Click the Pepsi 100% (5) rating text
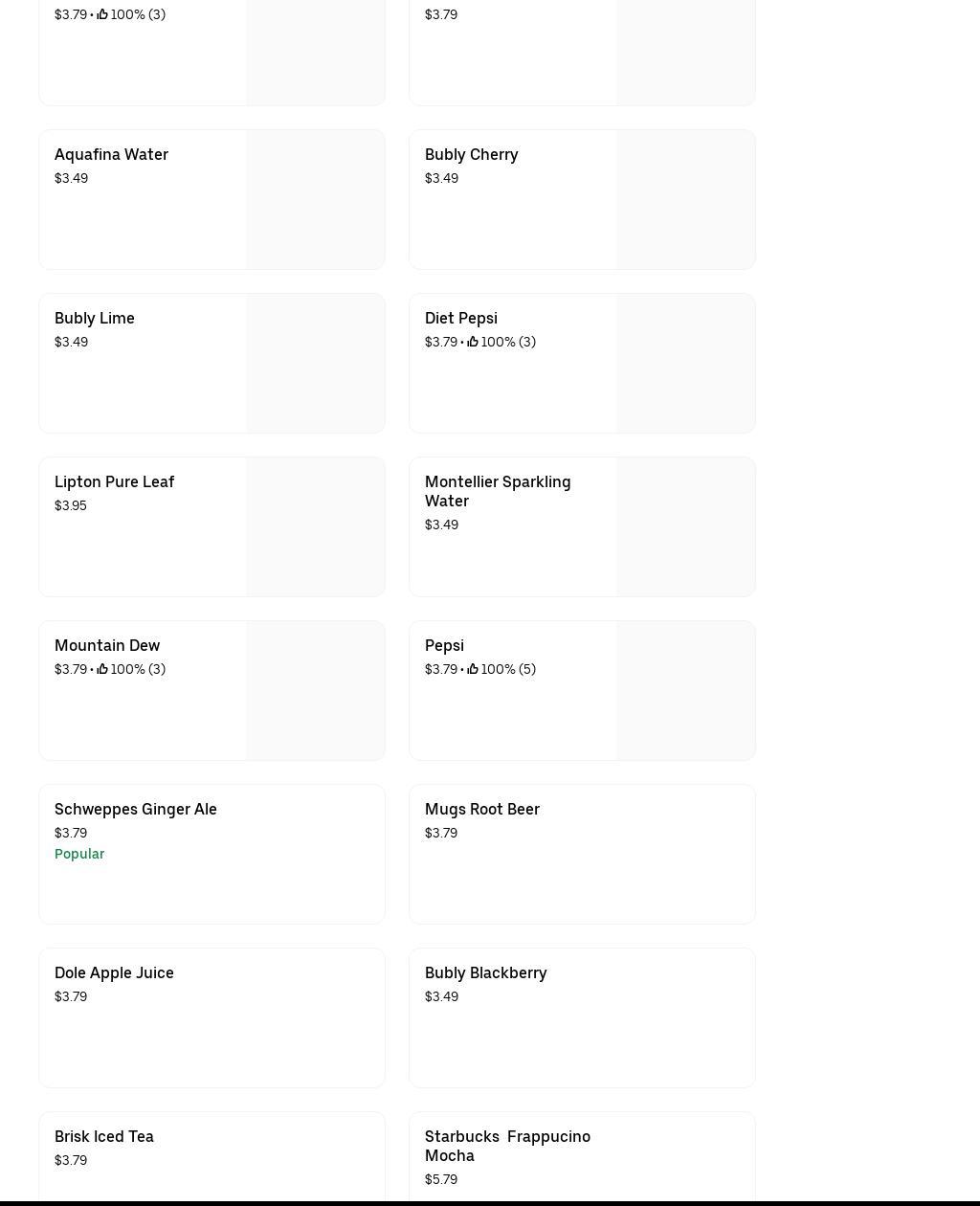Image resolution: width=980 pixels, height=1206 pixels. [x=508, y=669]
